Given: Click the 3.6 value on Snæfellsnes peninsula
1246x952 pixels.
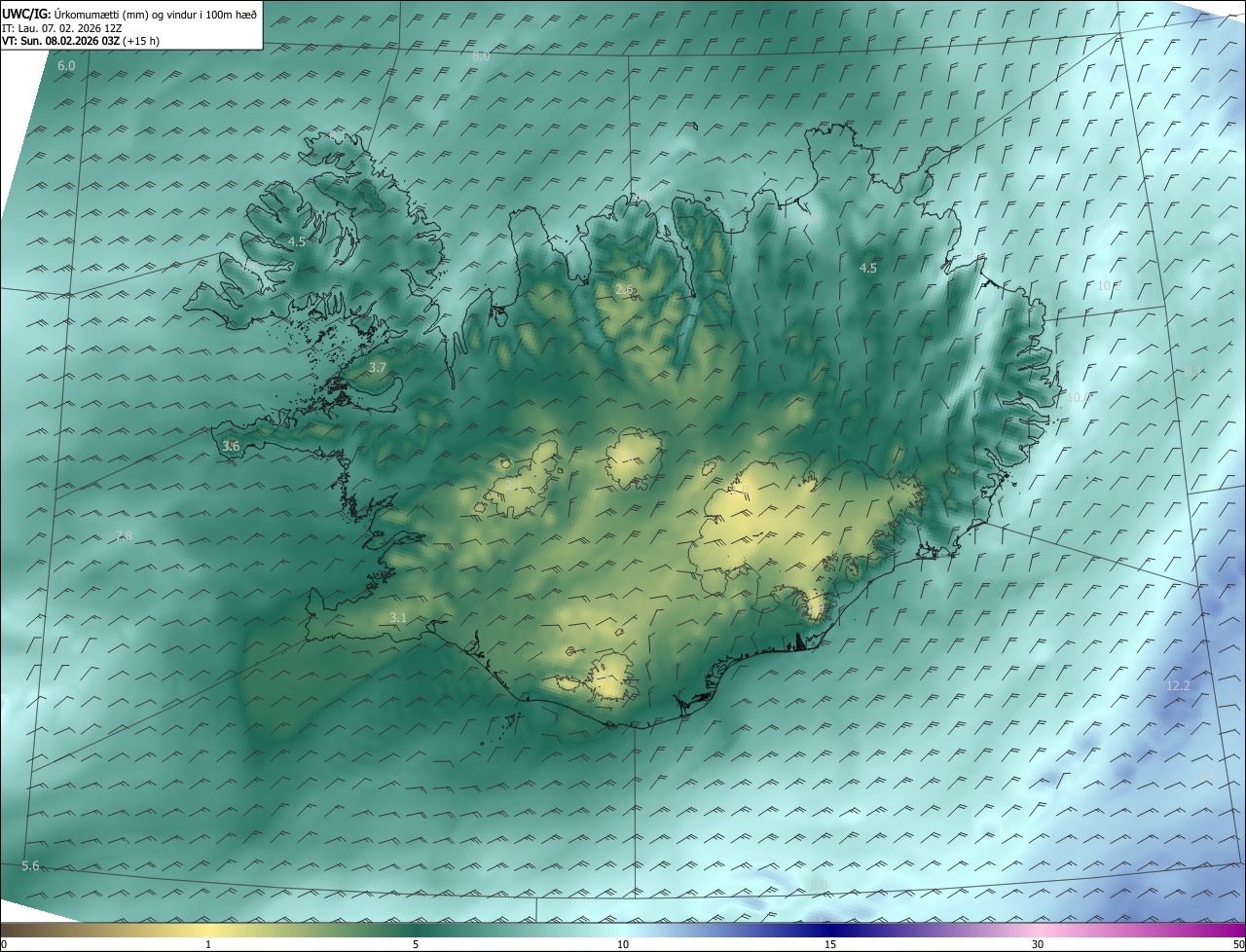Looking at the screenshot, I should [231, 446].
